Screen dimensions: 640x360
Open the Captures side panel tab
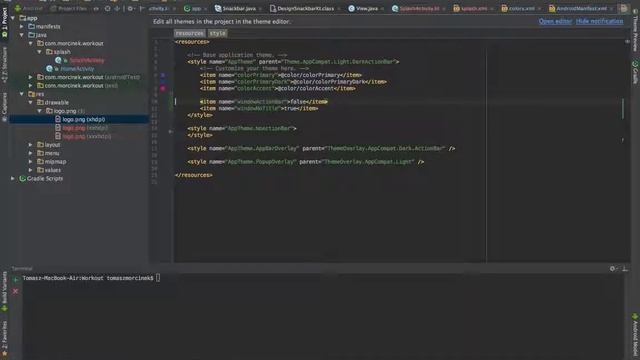point(4,107)
